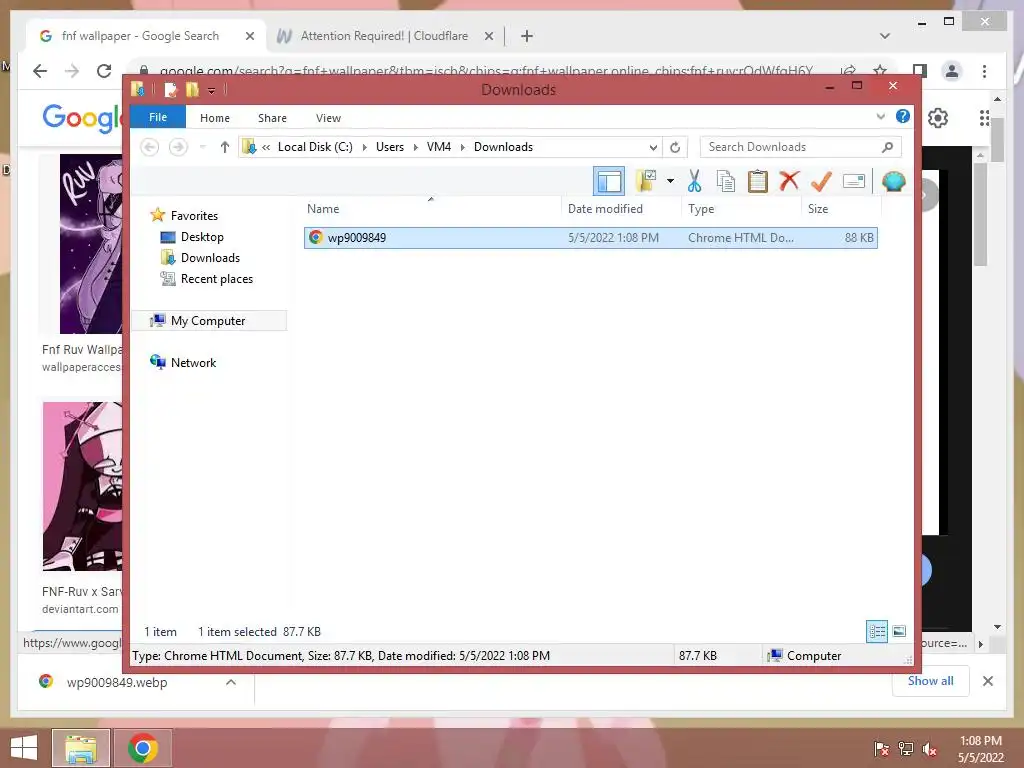Expand arrow after VM4 in breadcrumb
Viewport: 1024px width, 768px height.
point(462,148)
